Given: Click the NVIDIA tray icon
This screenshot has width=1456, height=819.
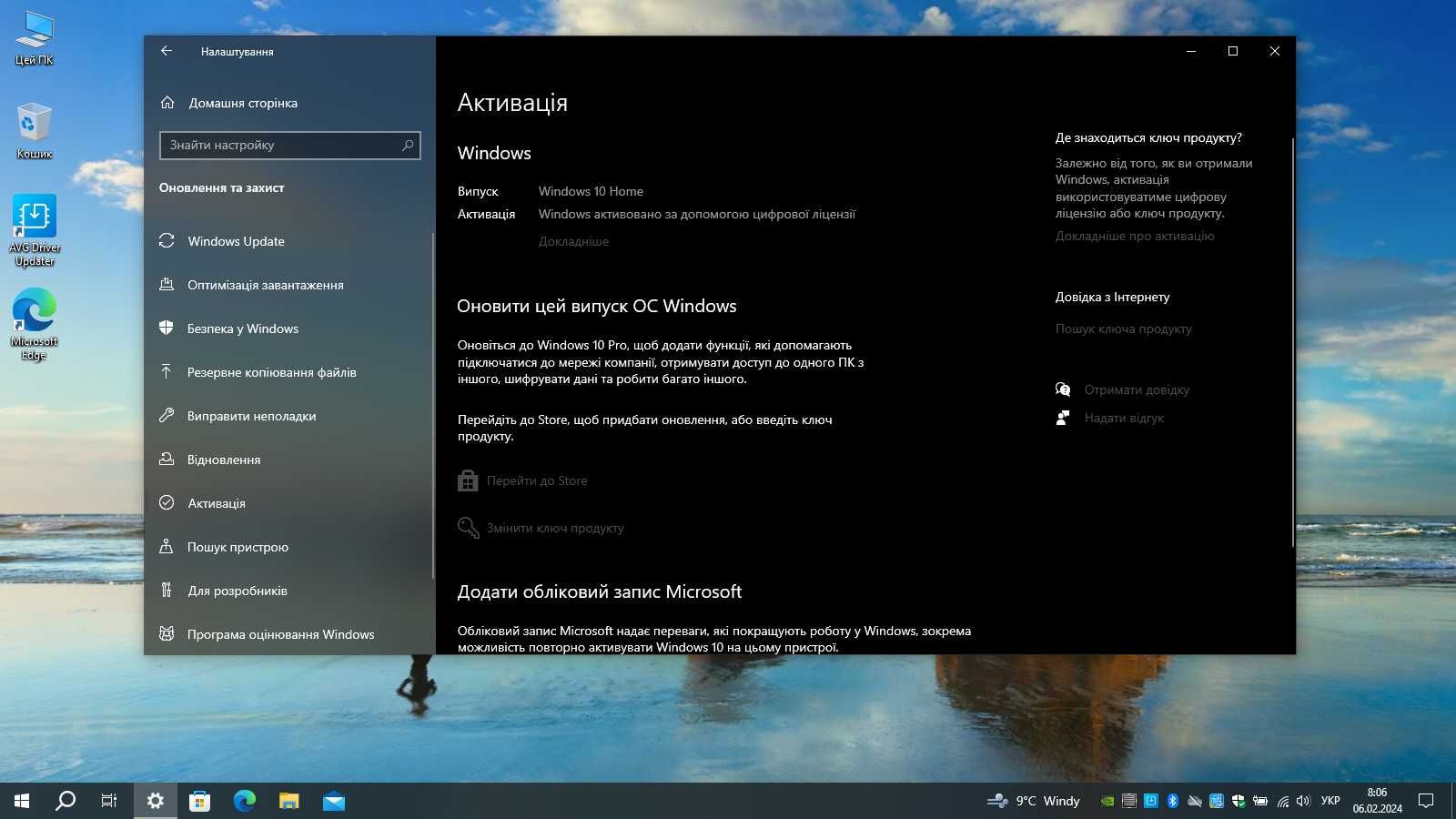Looking at the screenshot, I should pyautogui.click(x=1107, y=801).
